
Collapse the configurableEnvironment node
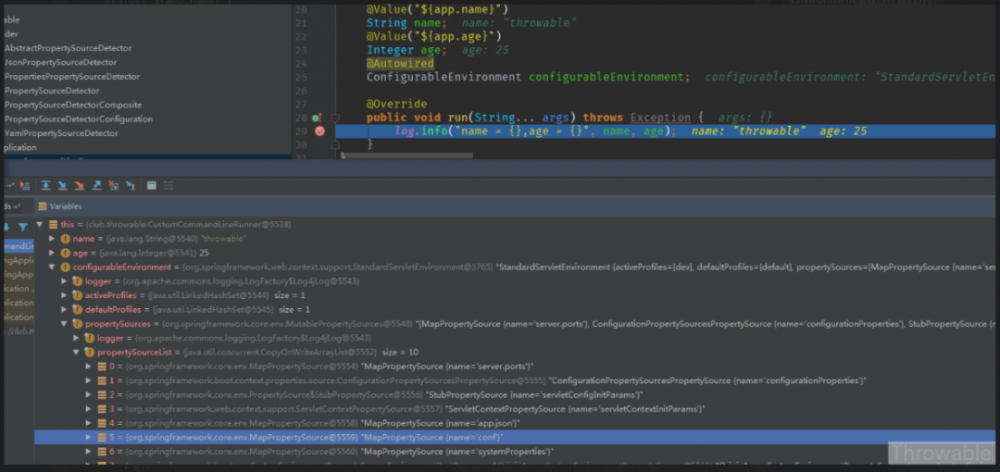point(53,267)
